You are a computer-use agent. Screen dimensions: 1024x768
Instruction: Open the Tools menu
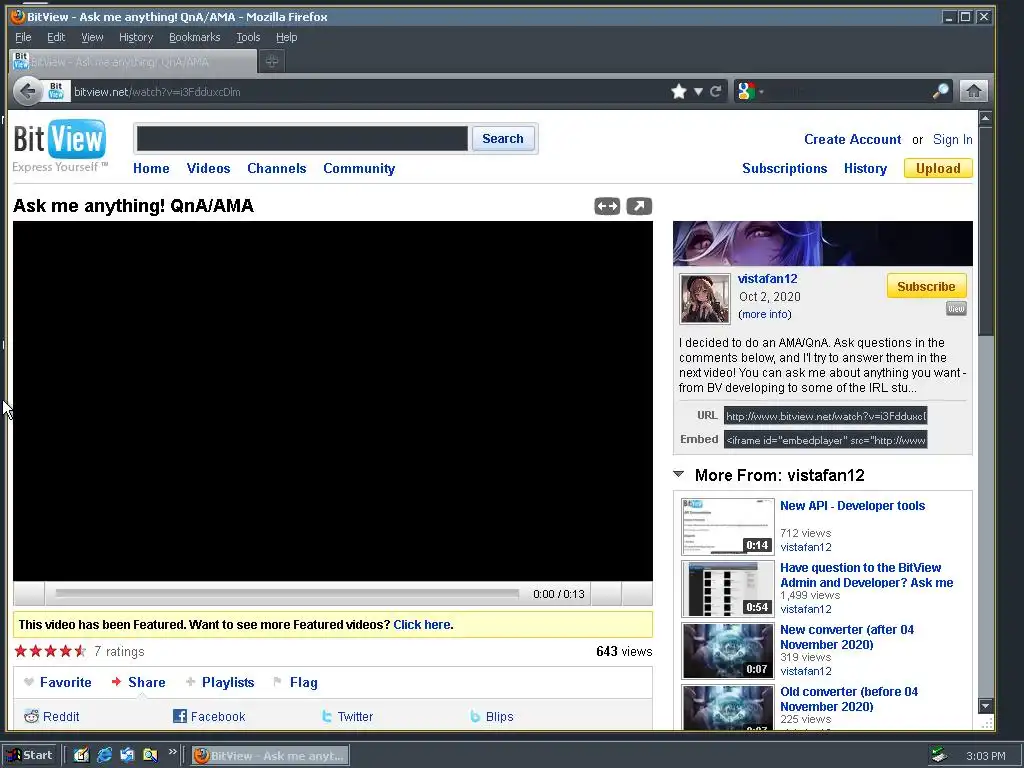coord(248,37)
